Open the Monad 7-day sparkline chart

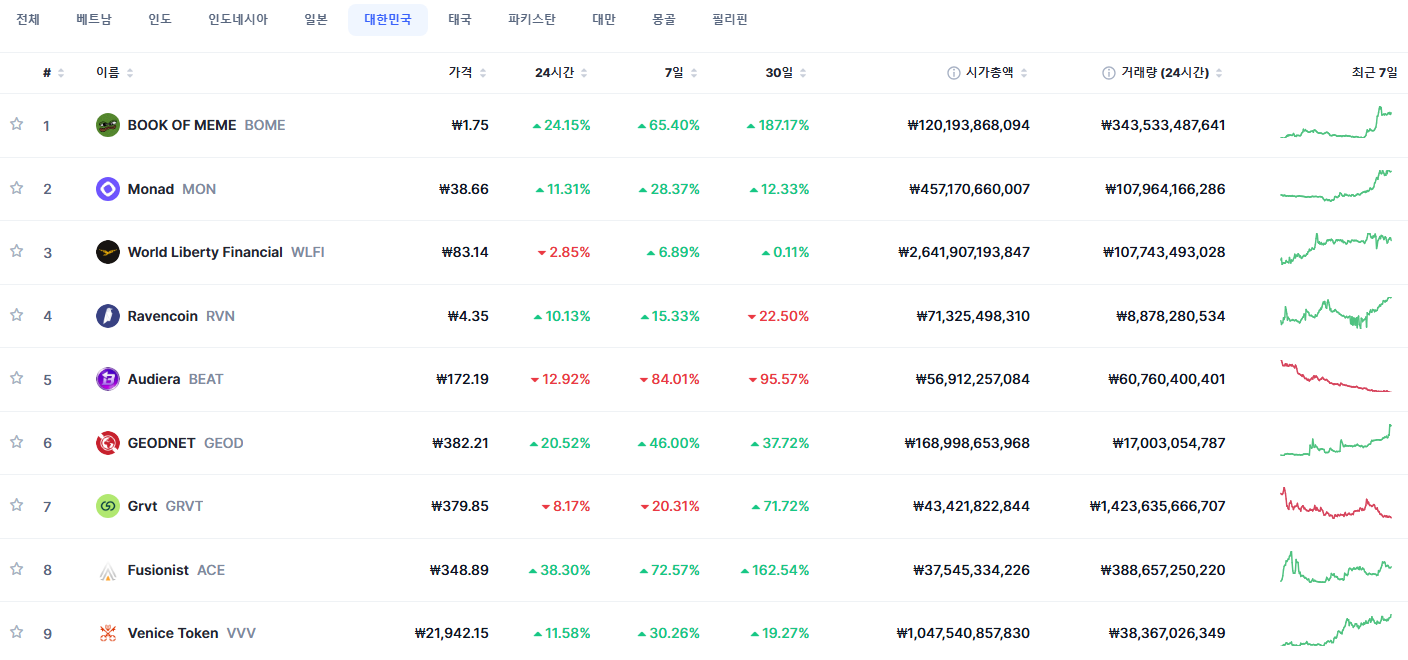1335,186
